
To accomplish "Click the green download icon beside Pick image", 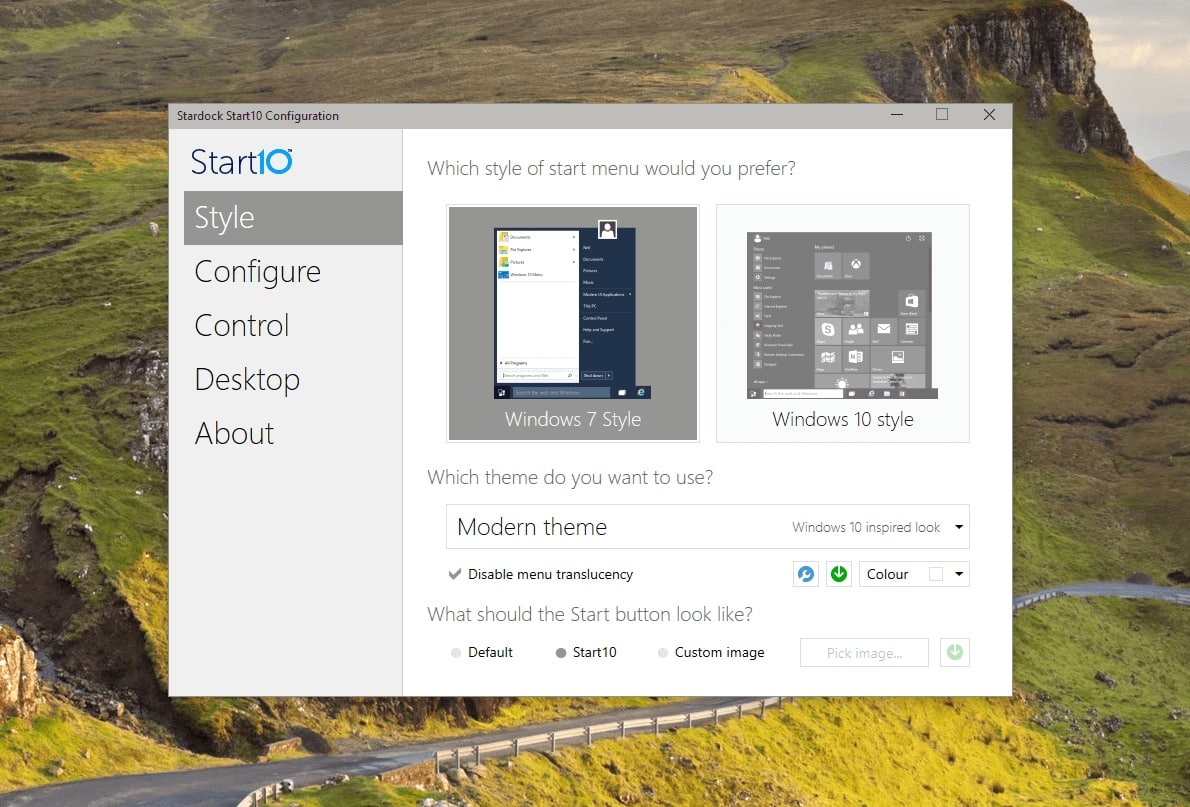I will click(955, 652).
